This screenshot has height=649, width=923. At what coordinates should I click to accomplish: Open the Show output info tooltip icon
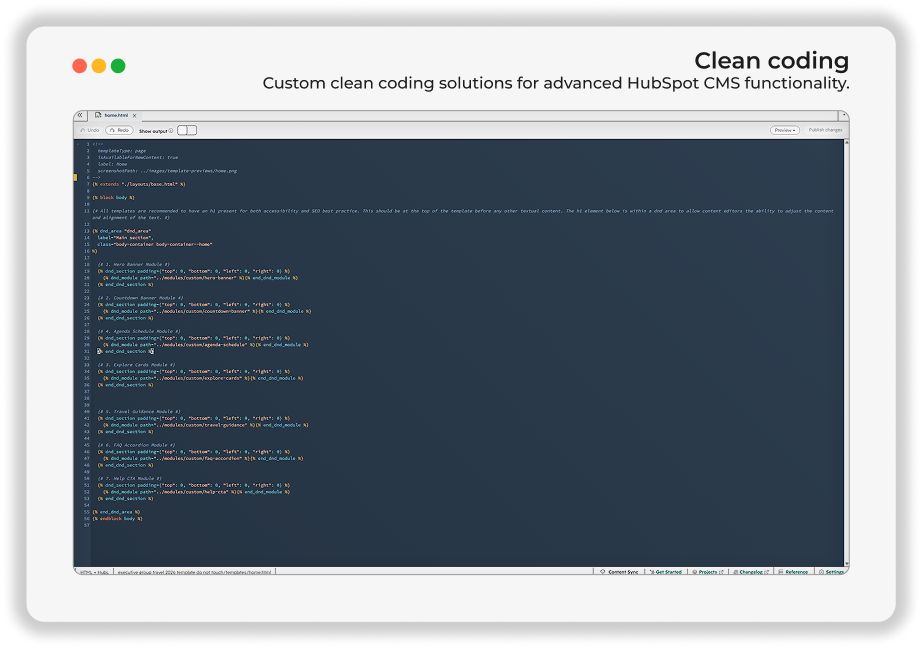tap(171, 131)
